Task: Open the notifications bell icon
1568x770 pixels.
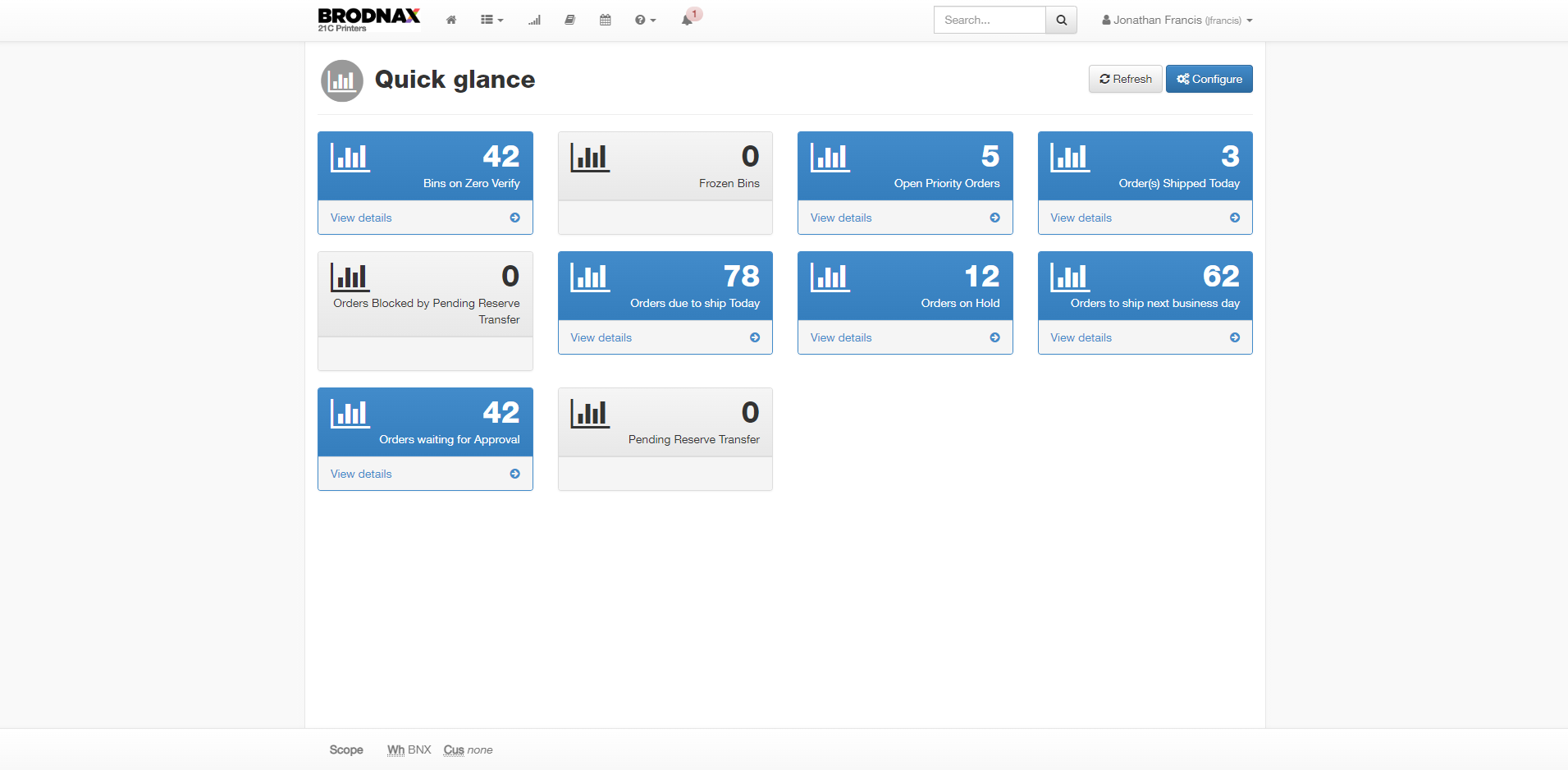Action: [x=687, y=21]
